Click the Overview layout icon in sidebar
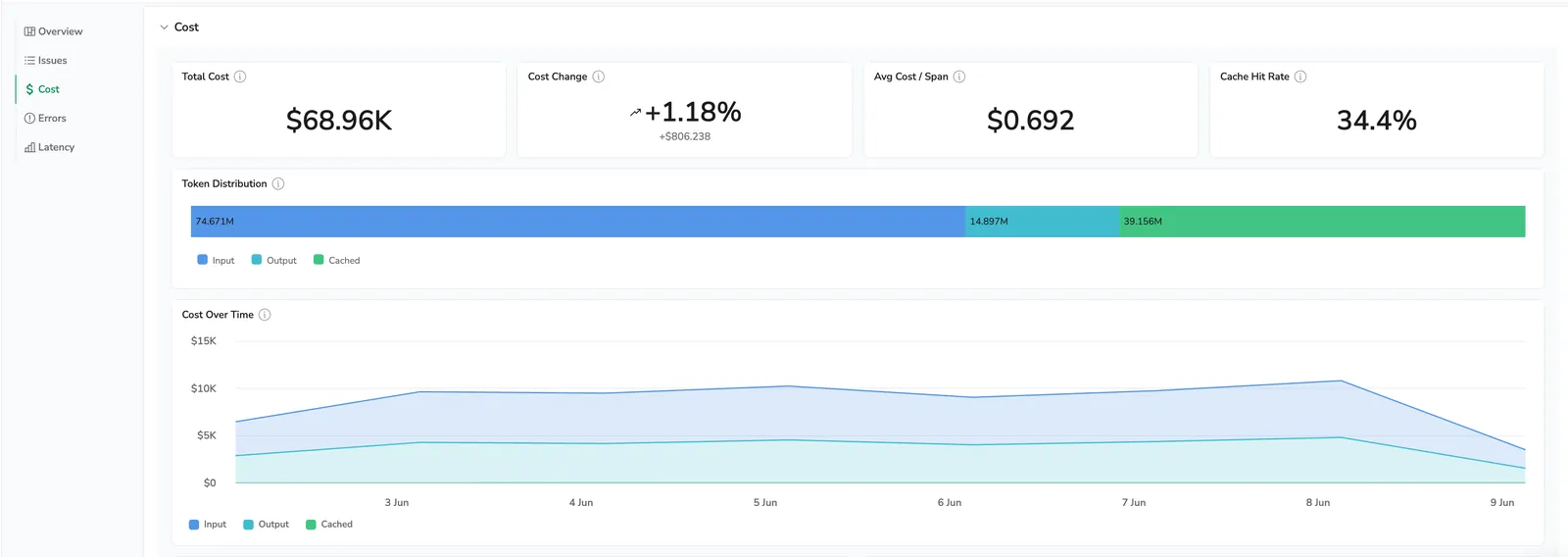The width and height of the screenshot is (1568, 557). (29, 31)
